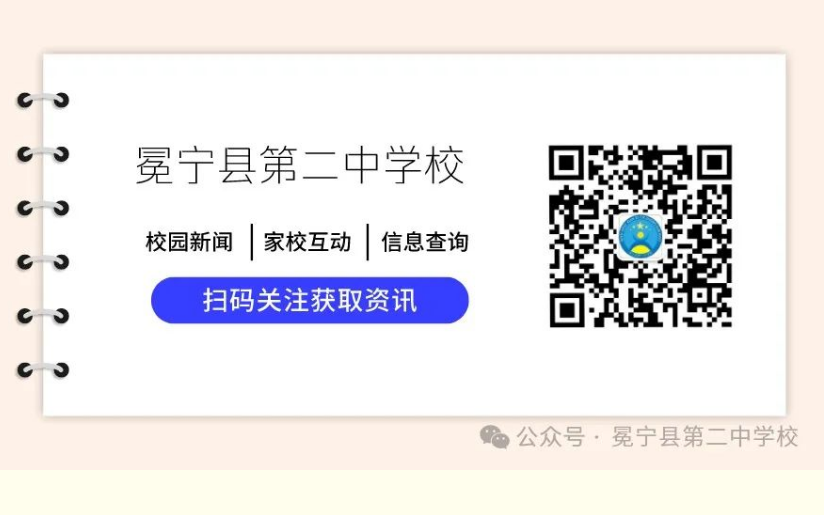This screenshot has width=824, height=515.
Task: Click the fifth spiral binder ring from top
Action: (43, 316)
